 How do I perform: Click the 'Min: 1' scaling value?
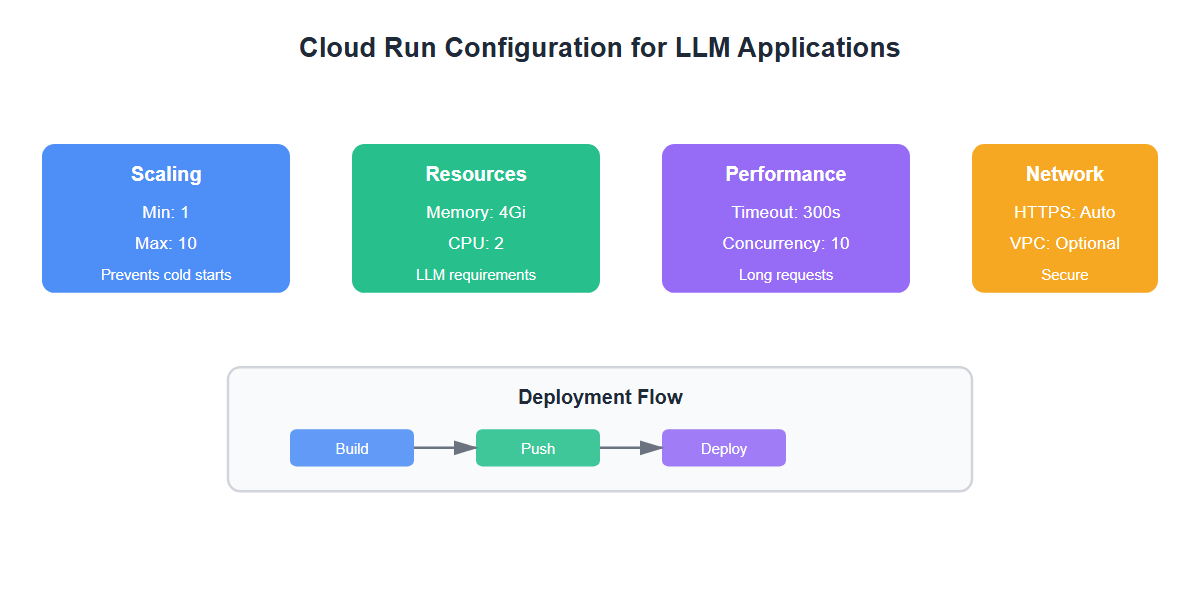coord(166,212)
